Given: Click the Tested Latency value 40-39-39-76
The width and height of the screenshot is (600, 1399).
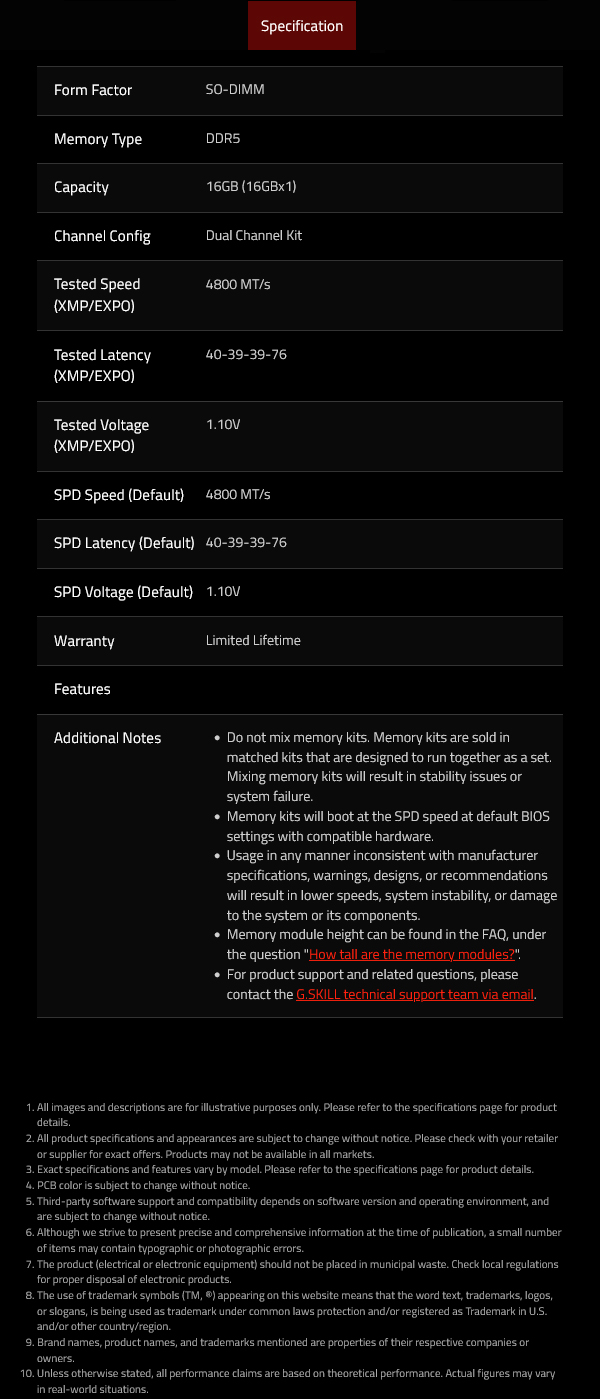Looking at the screenshot, I should click(248, 354).
